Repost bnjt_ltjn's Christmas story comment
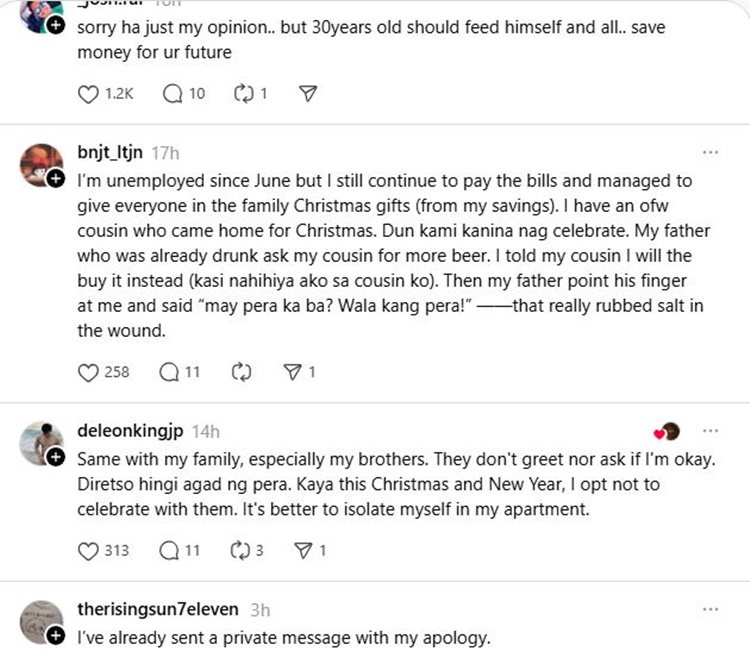750x651 pixels. click(x=240, y=372)
